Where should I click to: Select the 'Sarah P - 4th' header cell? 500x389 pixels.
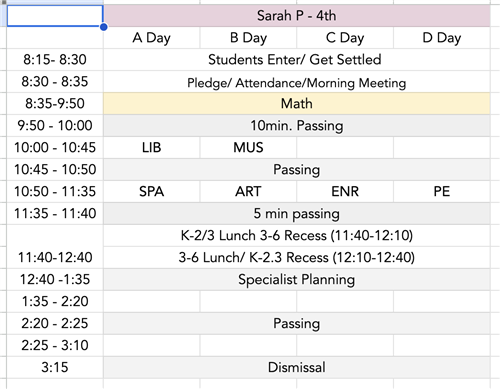click(x=297, y=16)
